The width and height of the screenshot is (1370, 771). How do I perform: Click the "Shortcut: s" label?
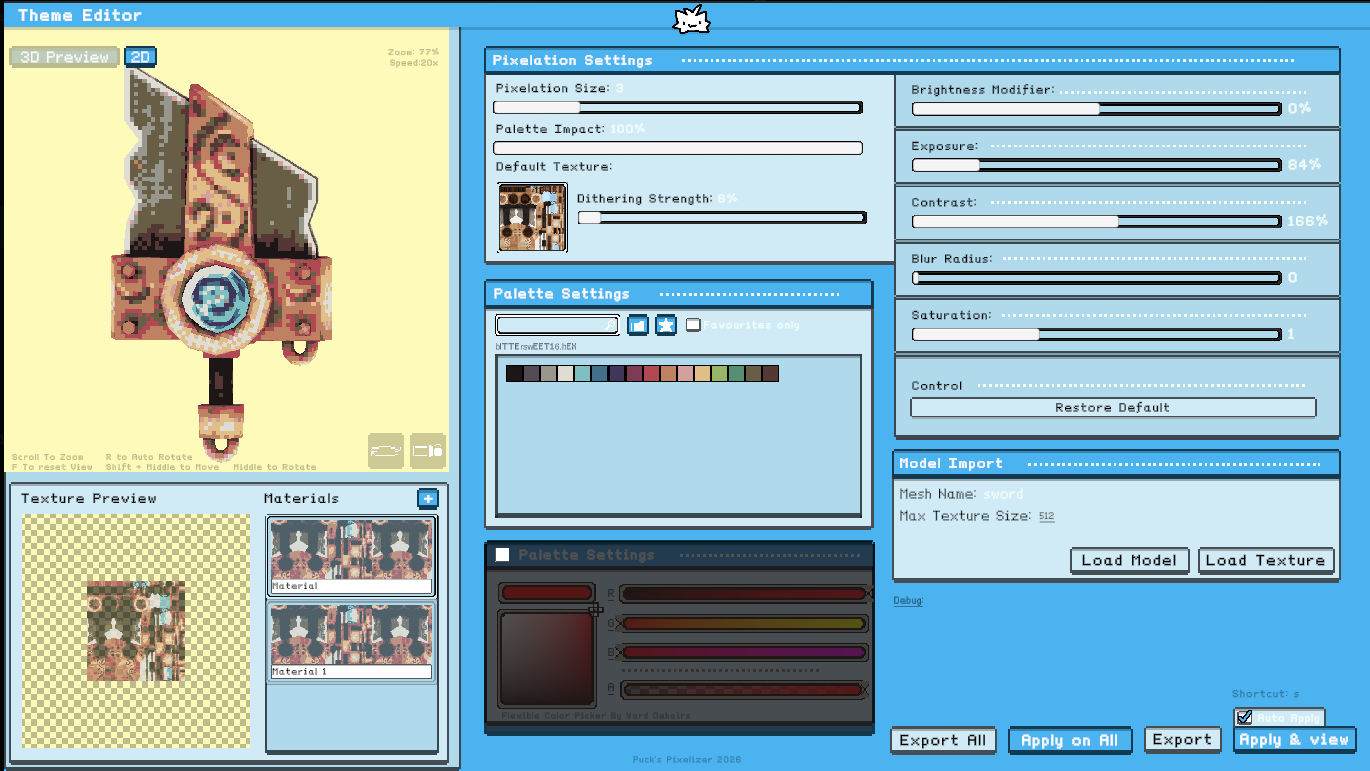(x=1265, y=694)
